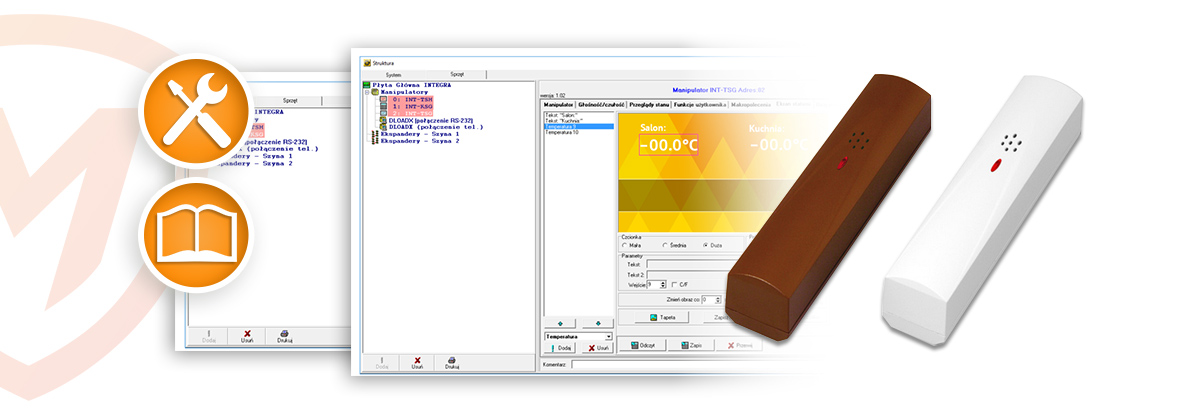
Task: Click the Drukuj printer icon in front window
Action: (452, 362)
